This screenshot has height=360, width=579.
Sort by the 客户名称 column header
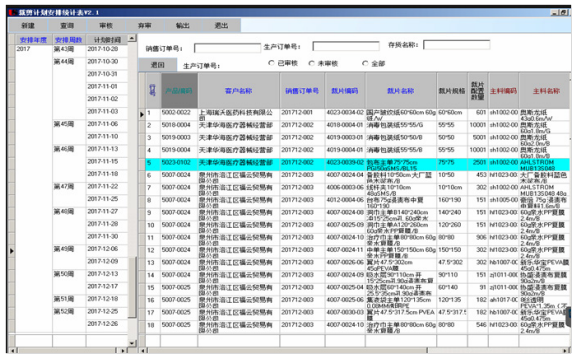pos(239,90)
